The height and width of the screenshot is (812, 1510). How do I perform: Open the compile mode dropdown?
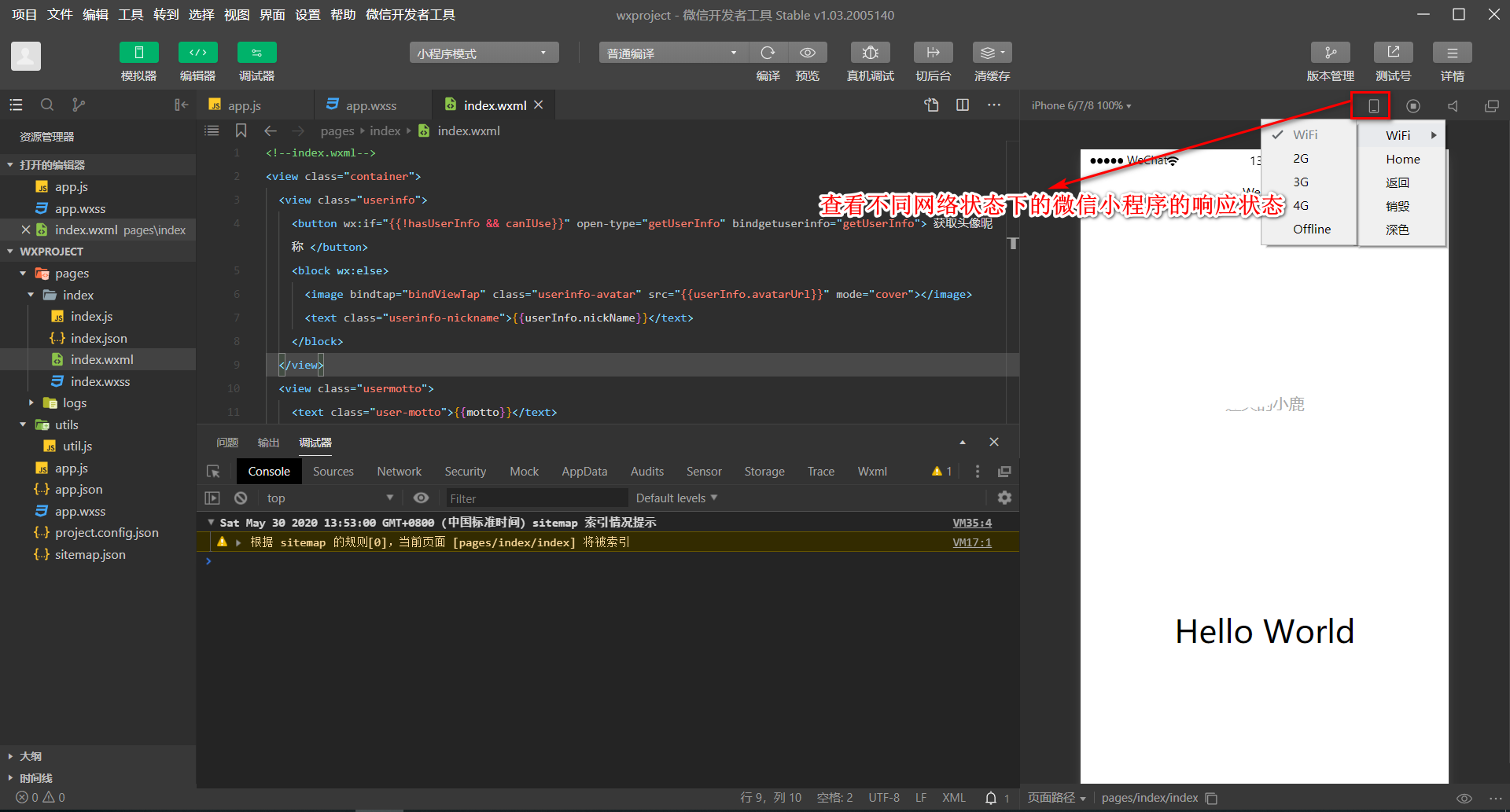coord(674,53)
